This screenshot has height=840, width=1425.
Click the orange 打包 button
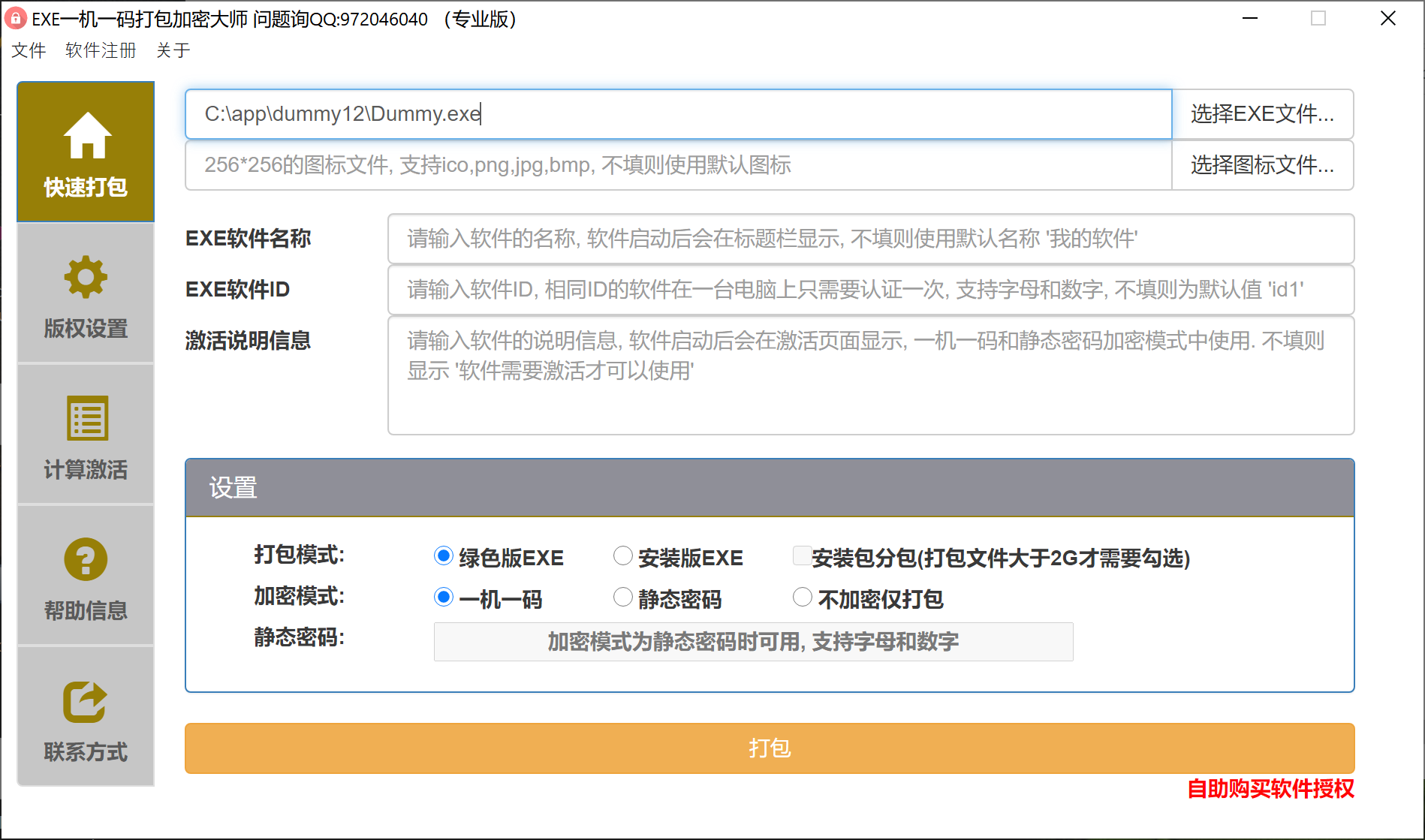[x=770, y=748]
